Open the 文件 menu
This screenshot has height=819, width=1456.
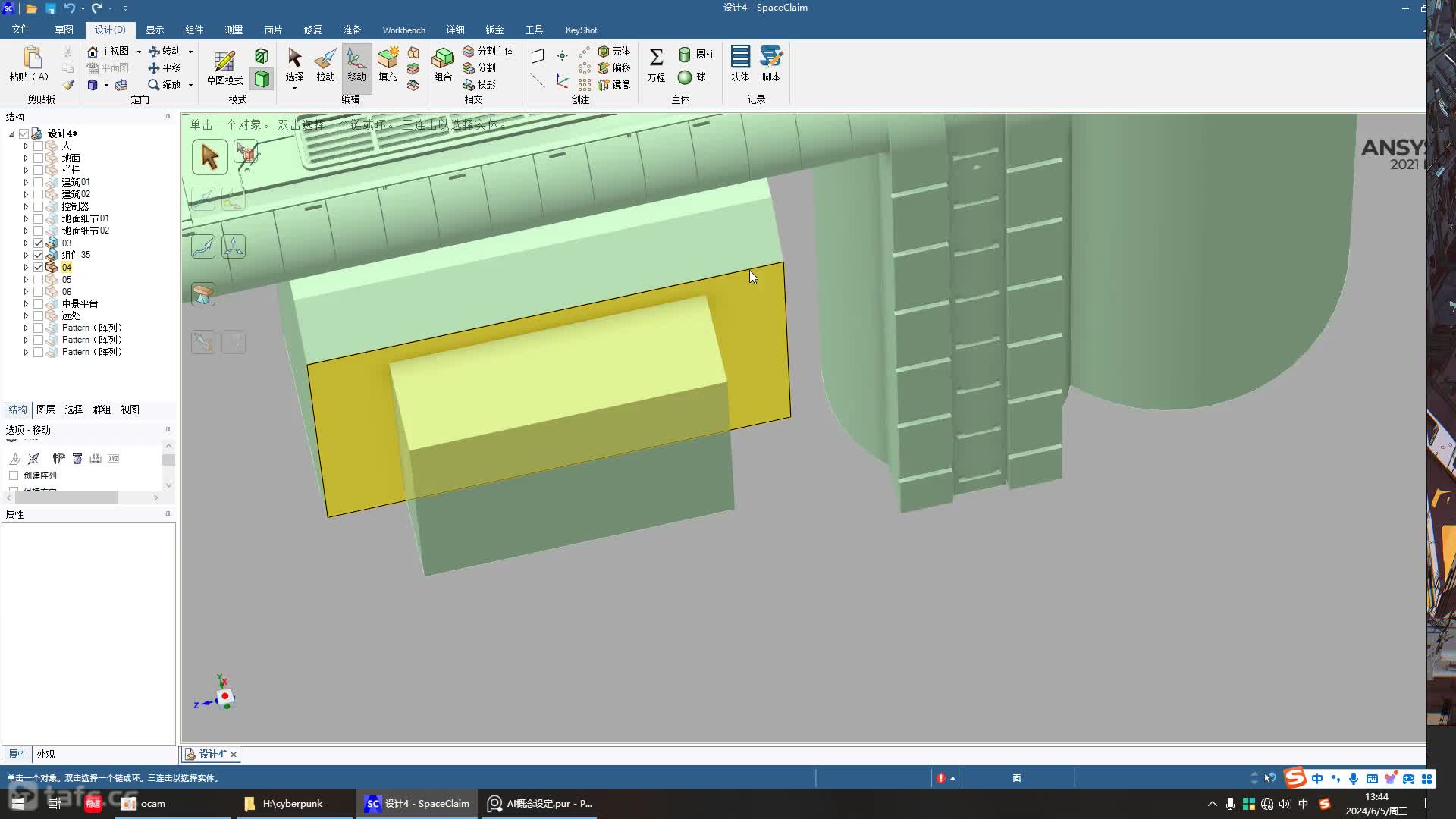pos(20,30)
